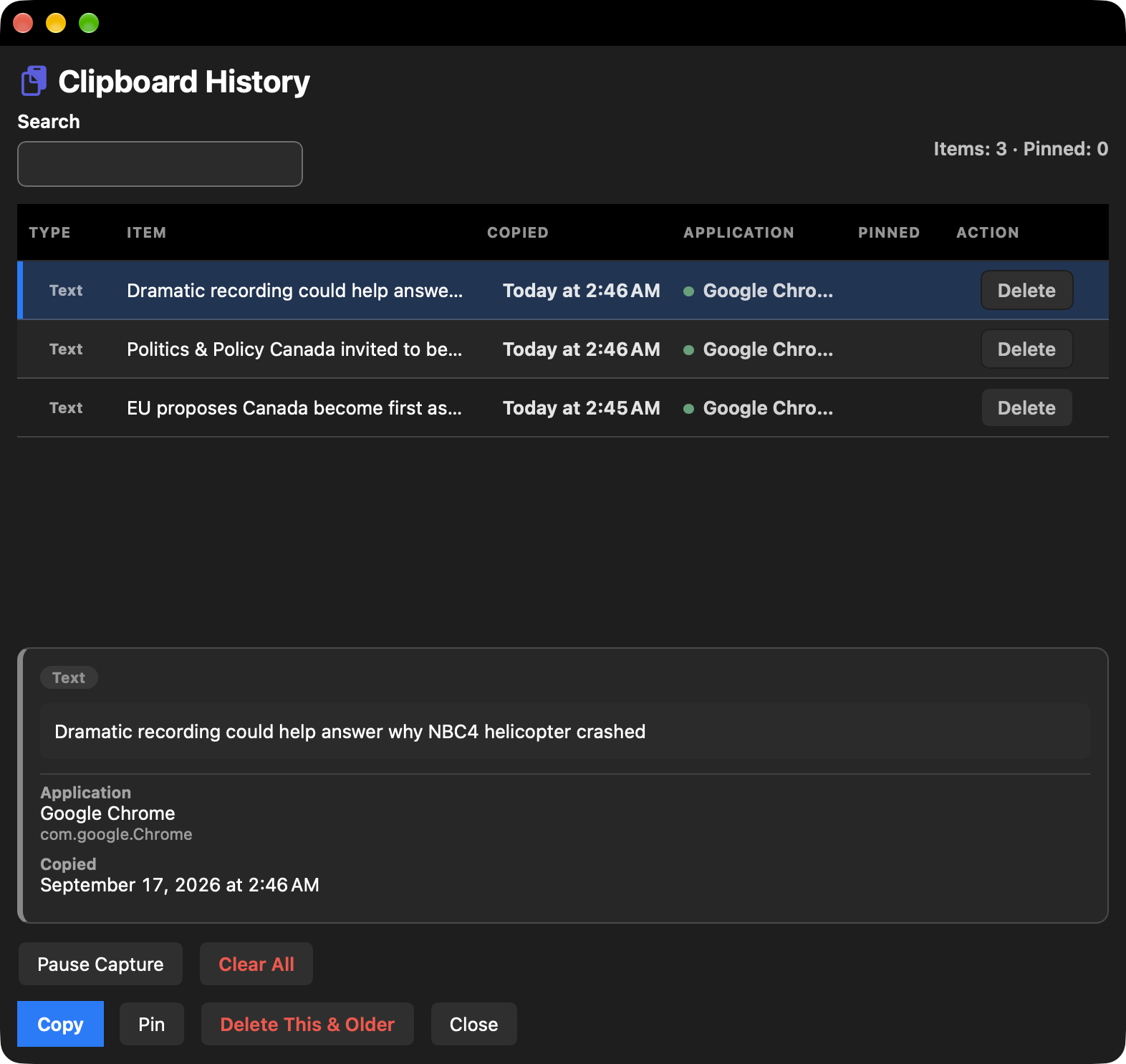The height and width of the screenshot is (1064, 1126).
Task: Click the Text type badge in preview pane
Action: [69, 677]
